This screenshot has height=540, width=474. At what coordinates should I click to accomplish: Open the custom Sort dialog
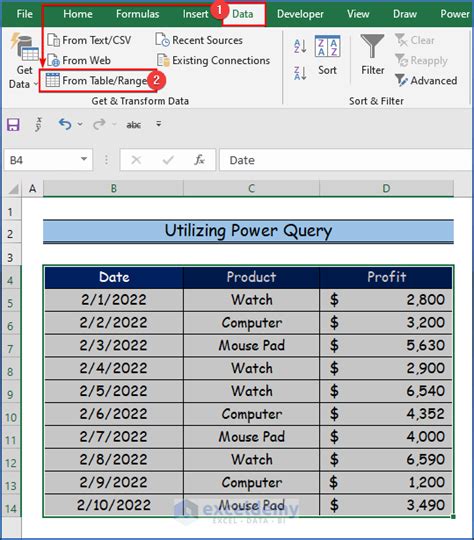tap(327, 55)
